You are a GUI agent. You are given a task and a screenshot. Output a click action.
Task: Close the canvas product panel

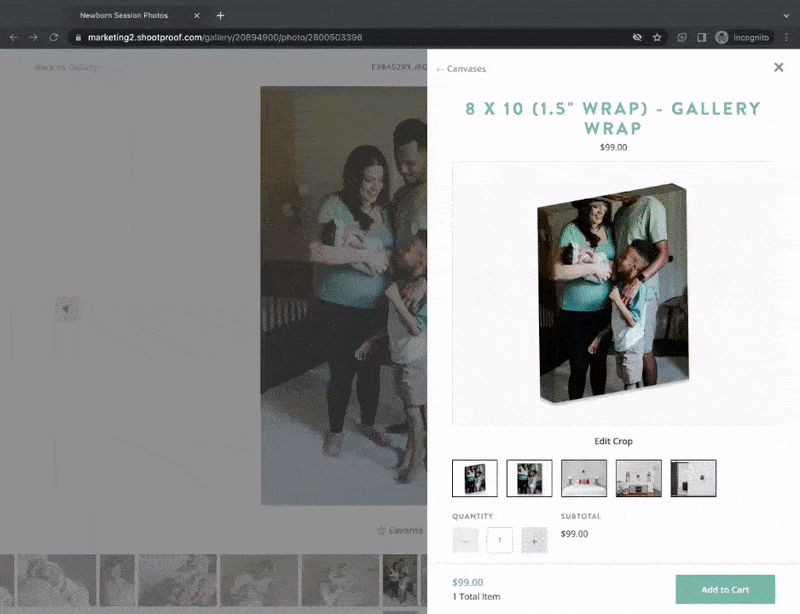778,67
